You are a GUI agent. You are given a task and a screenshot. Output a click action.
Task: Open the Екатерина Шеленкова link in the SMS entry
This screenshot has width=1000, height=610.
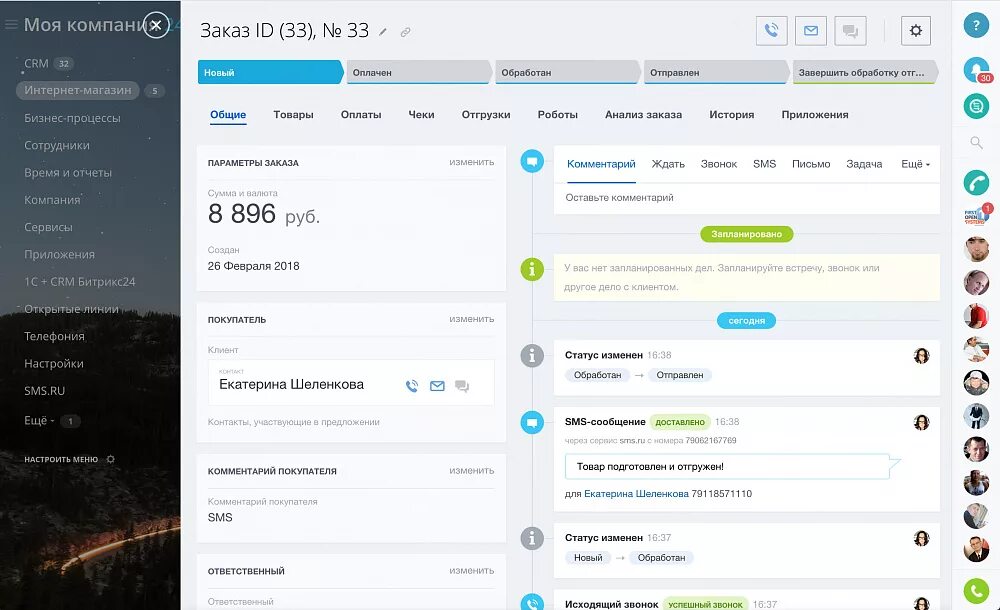[636, 494]
